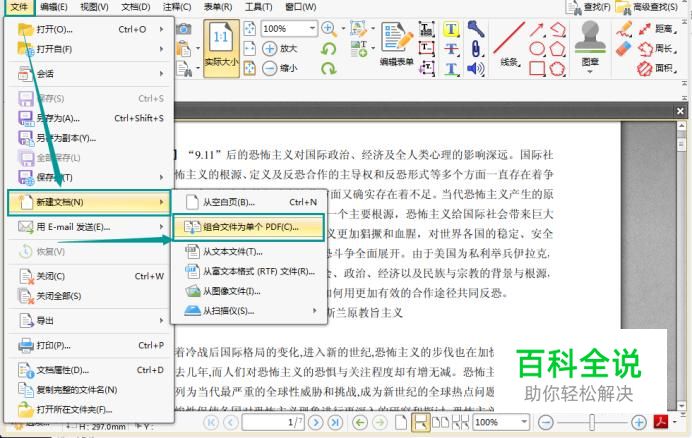Select the 图章 stamp tool
This screenshot has height=438, width=692.
click(x=590, y=46)
